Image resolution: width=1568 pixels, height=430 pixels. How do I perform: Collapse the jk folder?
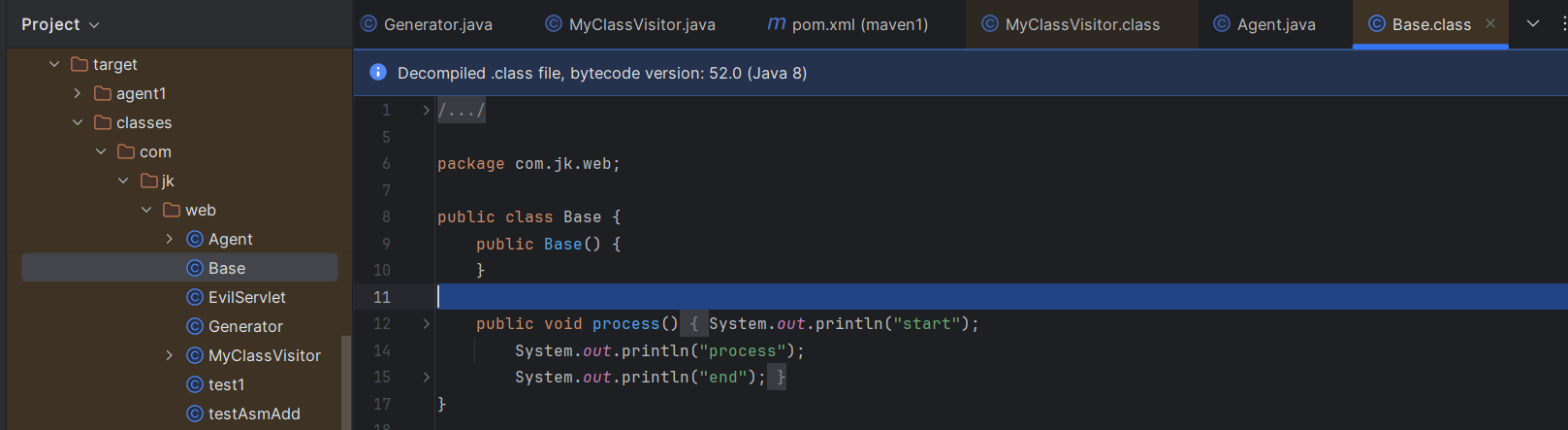(123, 181)
